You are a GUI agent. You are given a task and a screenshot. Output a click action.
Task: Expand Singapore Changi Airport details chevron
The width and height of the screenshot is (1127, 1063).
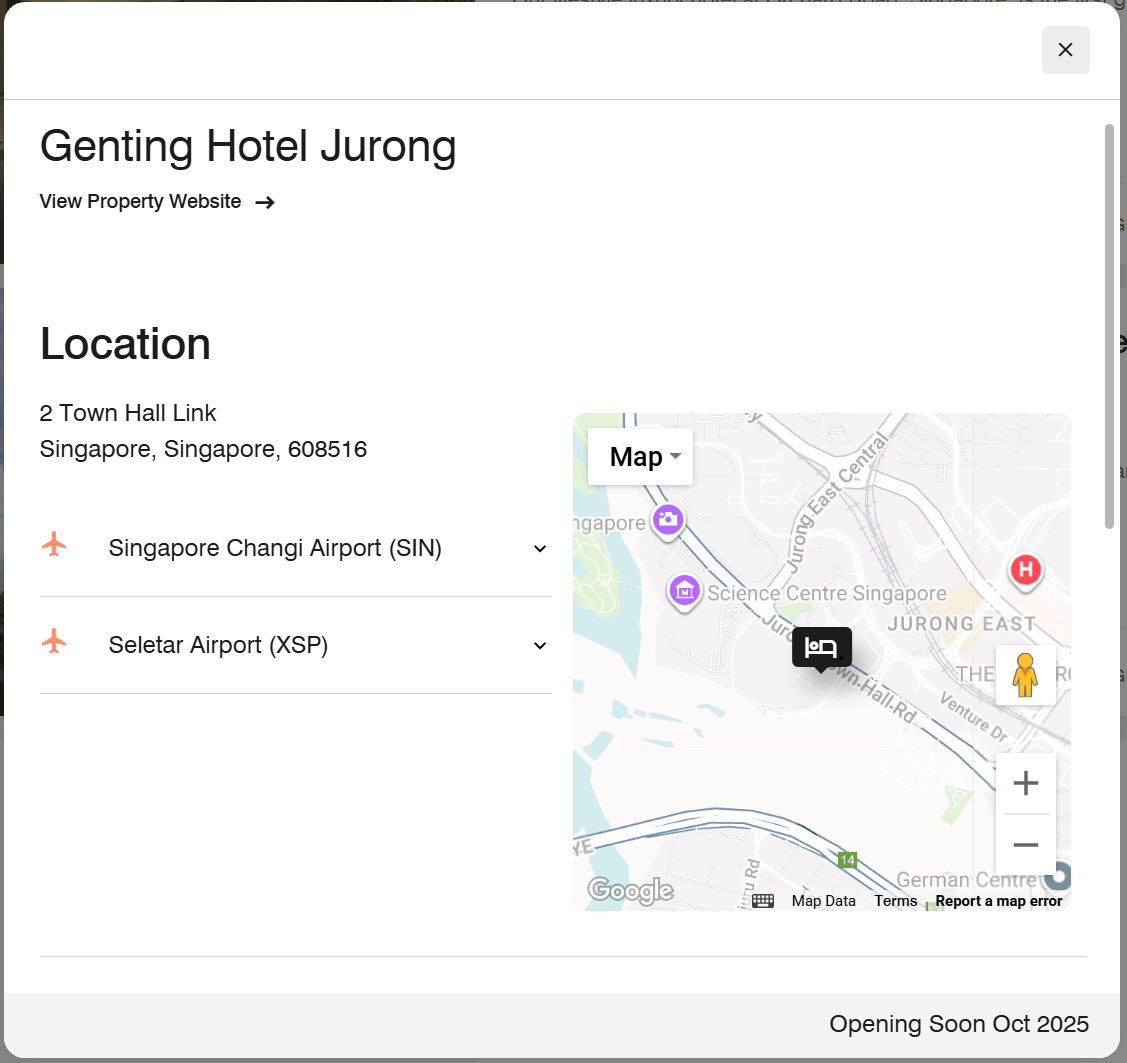[x=540, y=549]
